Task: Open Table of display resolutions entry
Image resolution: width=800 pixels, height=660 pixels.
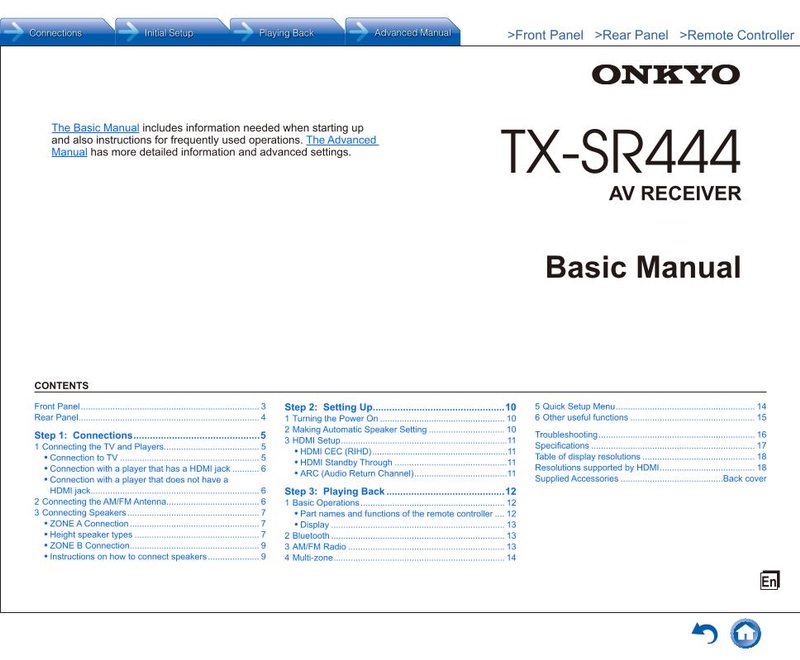Action: pyautogui.click(x=651, y=456)
